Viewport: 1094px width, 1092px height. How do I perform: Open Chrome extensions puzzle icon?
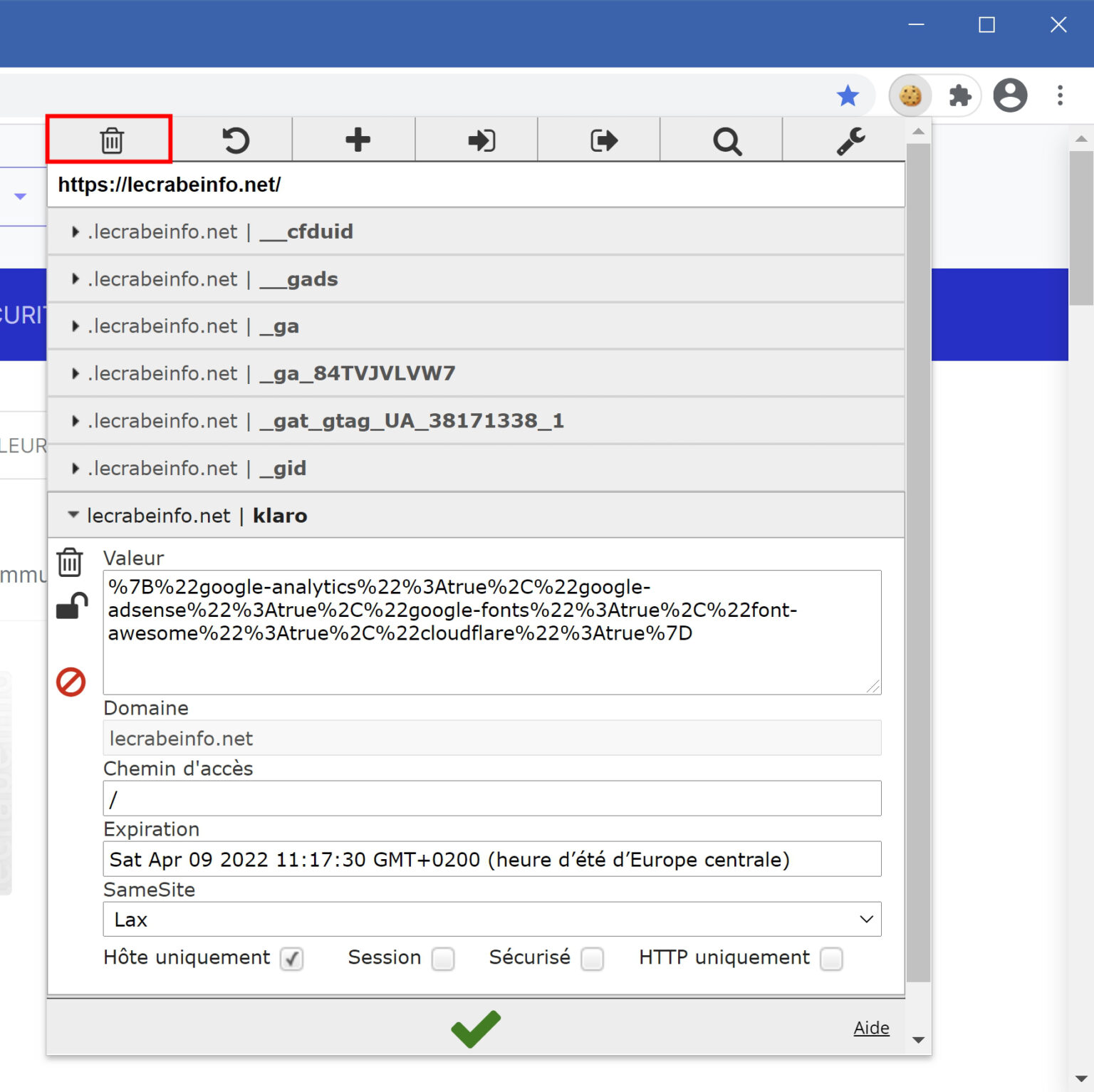tap(959, 95)
